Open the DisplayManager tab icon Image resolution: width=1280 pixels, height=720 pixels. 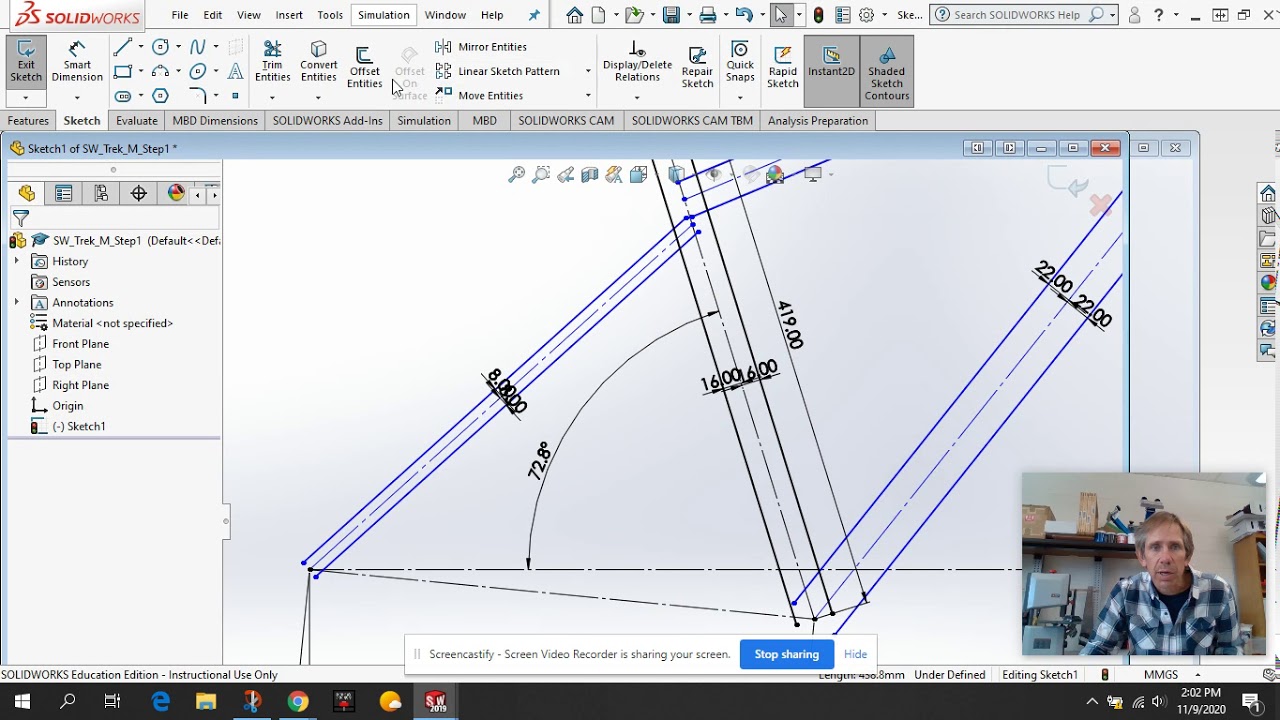tap(176, 194)
